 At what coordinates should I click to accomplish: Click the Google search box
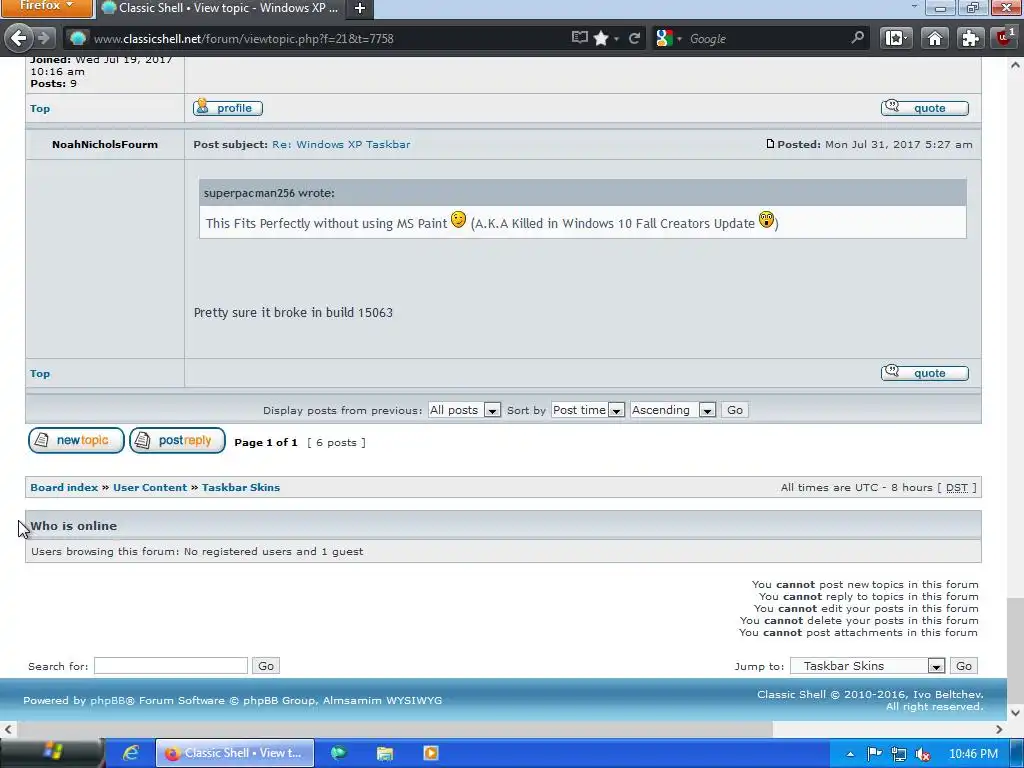point(767,39)
